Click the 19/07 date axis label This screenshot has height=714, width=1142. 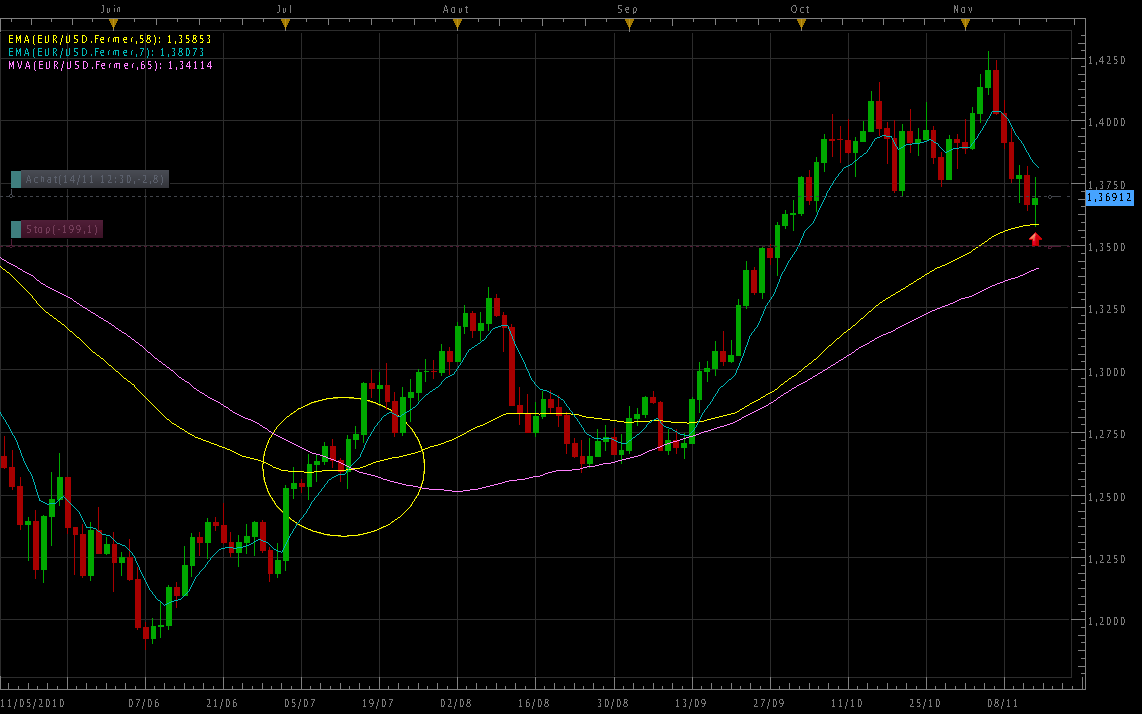(x=378, y=704)
